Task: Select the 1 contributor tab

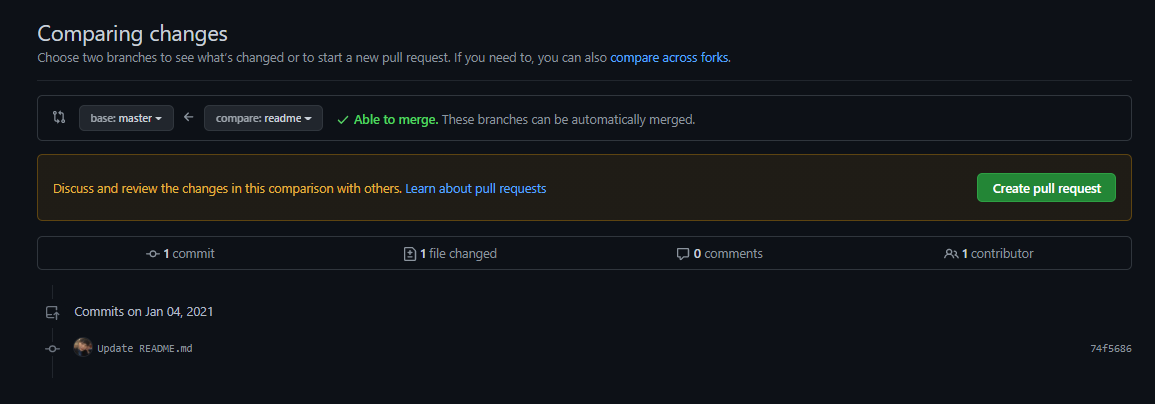Action: (x=989, y=254)
